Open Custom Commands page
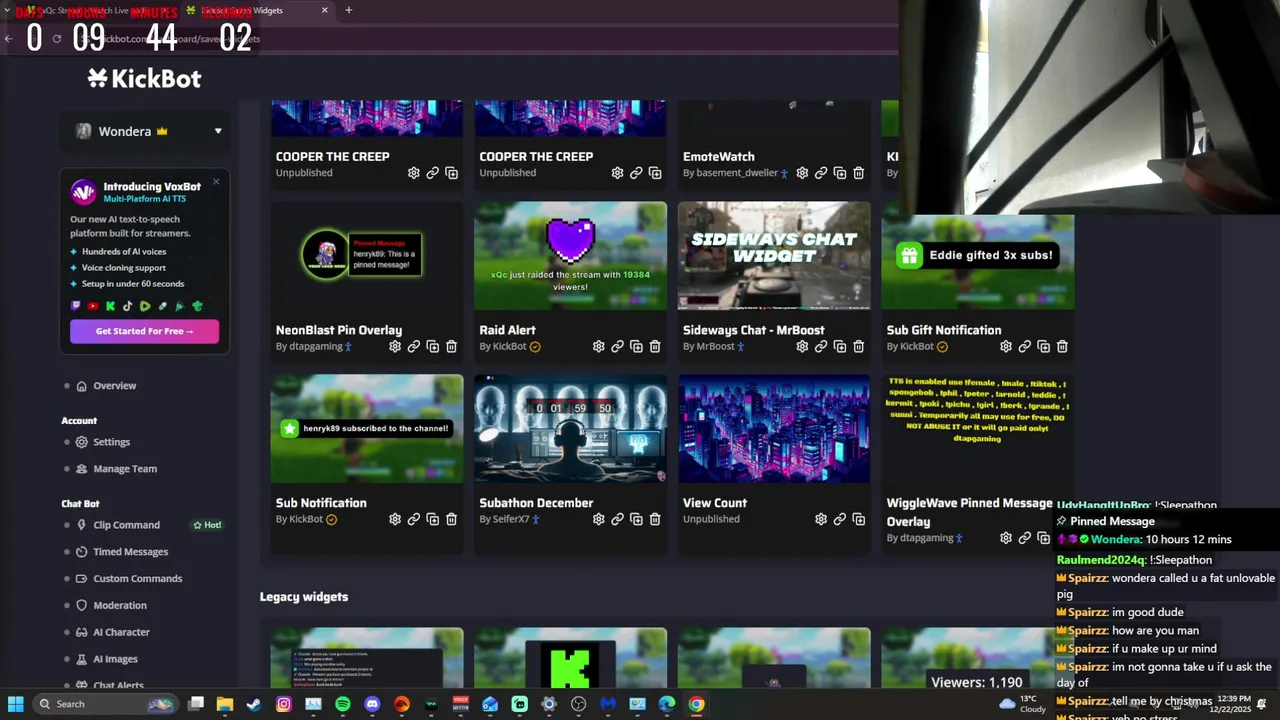Screen dimensions: 1280x720 [x=137, y=579]
